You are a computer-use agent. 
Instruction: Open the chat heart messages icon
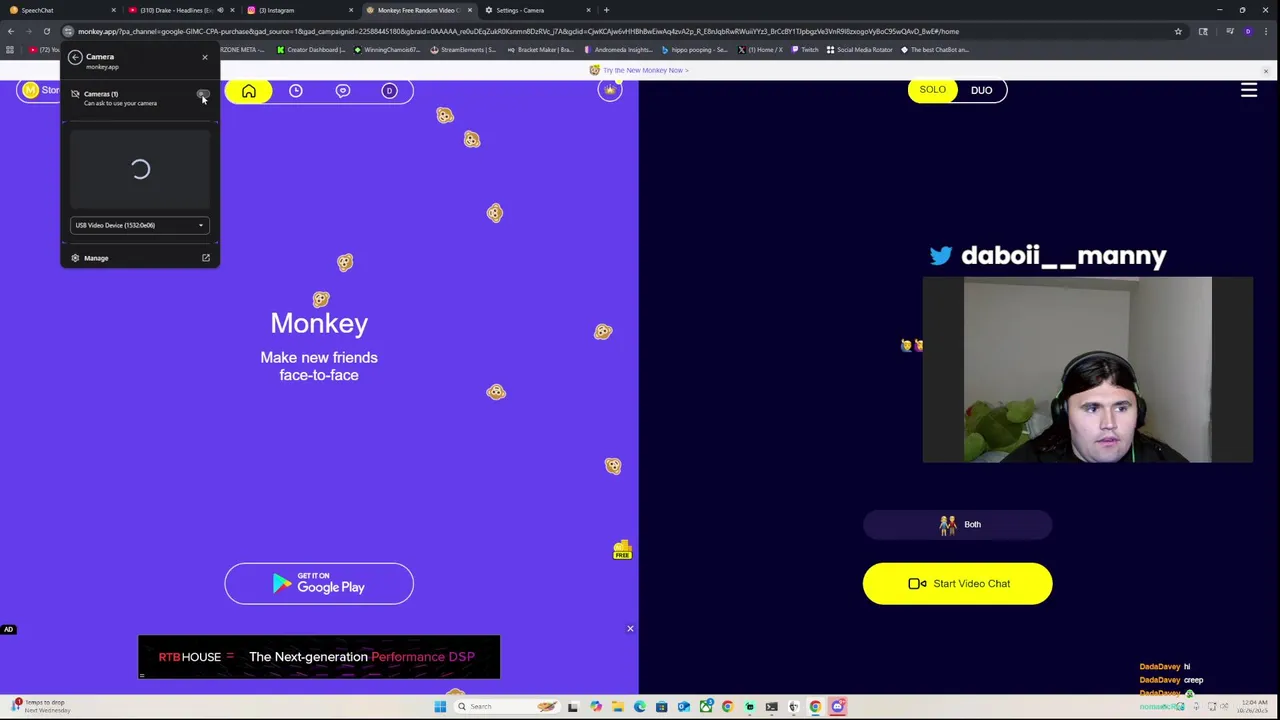pos(343,91)
